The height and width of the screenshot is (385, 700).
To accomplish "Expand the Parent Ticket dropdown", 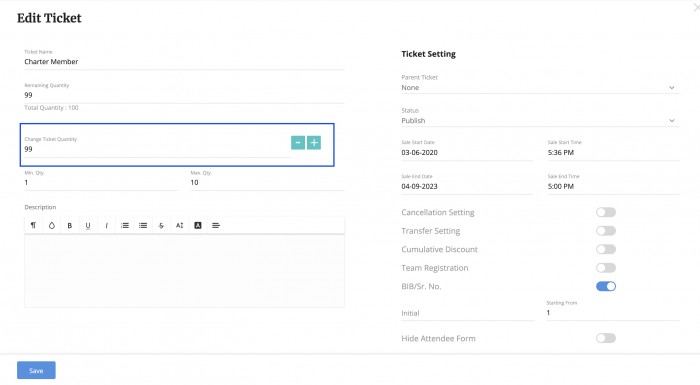I will click(x=540, y=88).
